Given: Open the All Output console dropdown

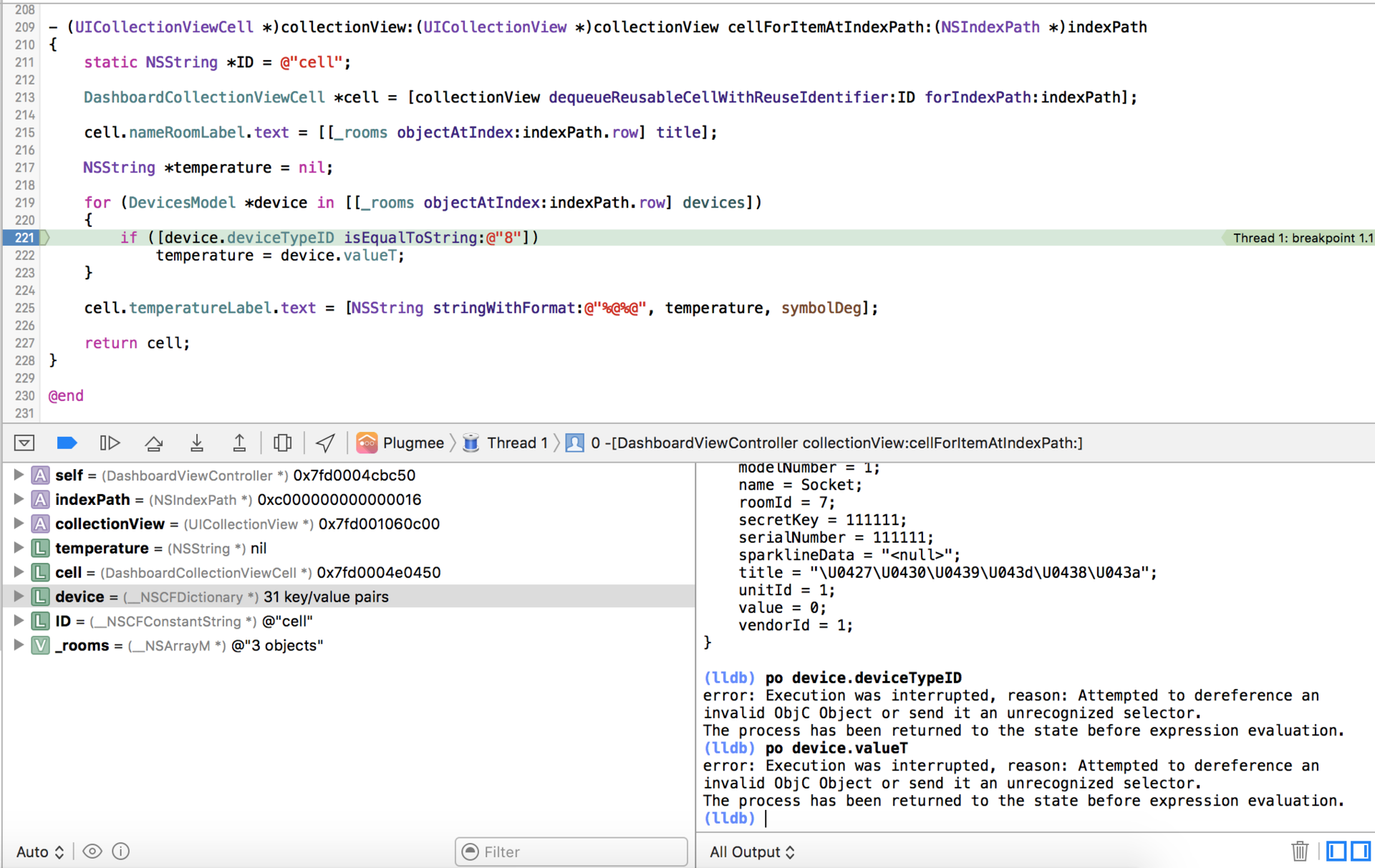Looking at the screenshot, I should click(752, 852).
